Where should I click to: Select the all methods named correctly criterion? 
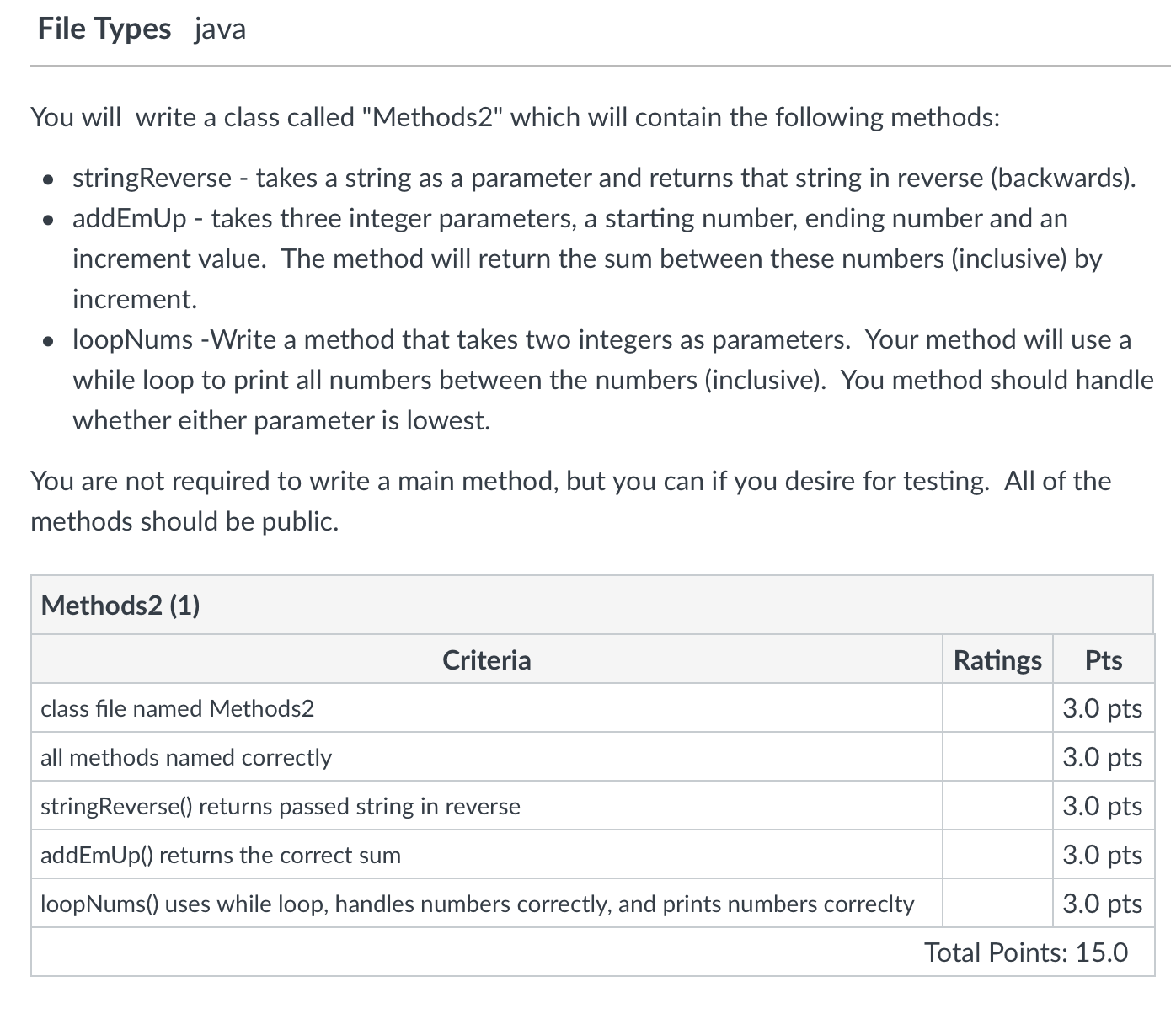coord(186,757)
